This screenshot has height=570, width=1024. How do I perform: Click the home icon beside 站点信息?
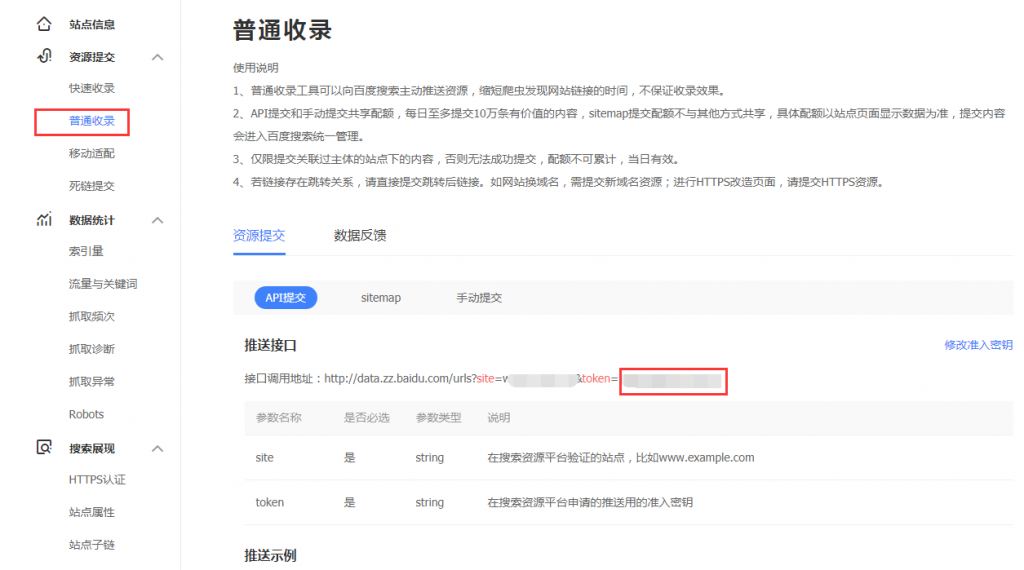click(44, 24)
